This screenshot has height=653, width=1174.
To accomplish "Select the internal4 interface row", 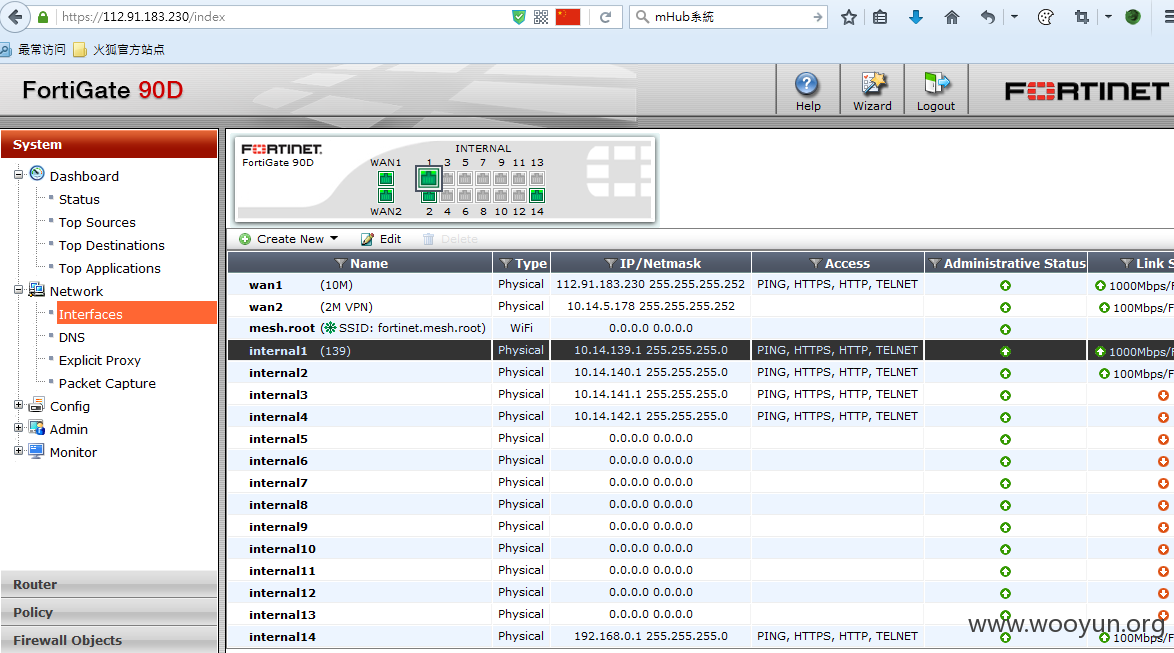I will (x=701, y=416).
